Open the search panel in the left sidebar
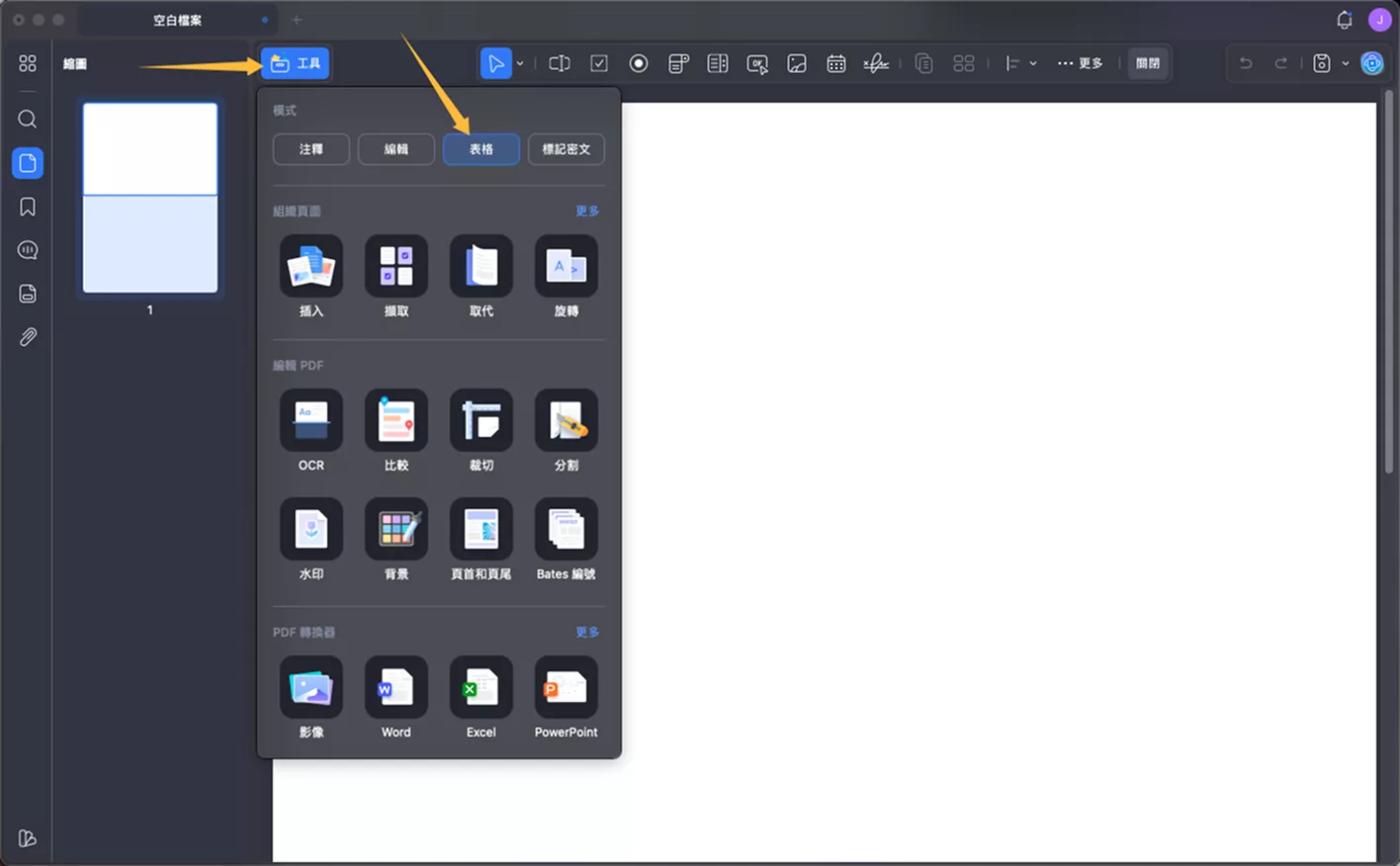Screen dimensions: 1400x866 tap(28, 120)
